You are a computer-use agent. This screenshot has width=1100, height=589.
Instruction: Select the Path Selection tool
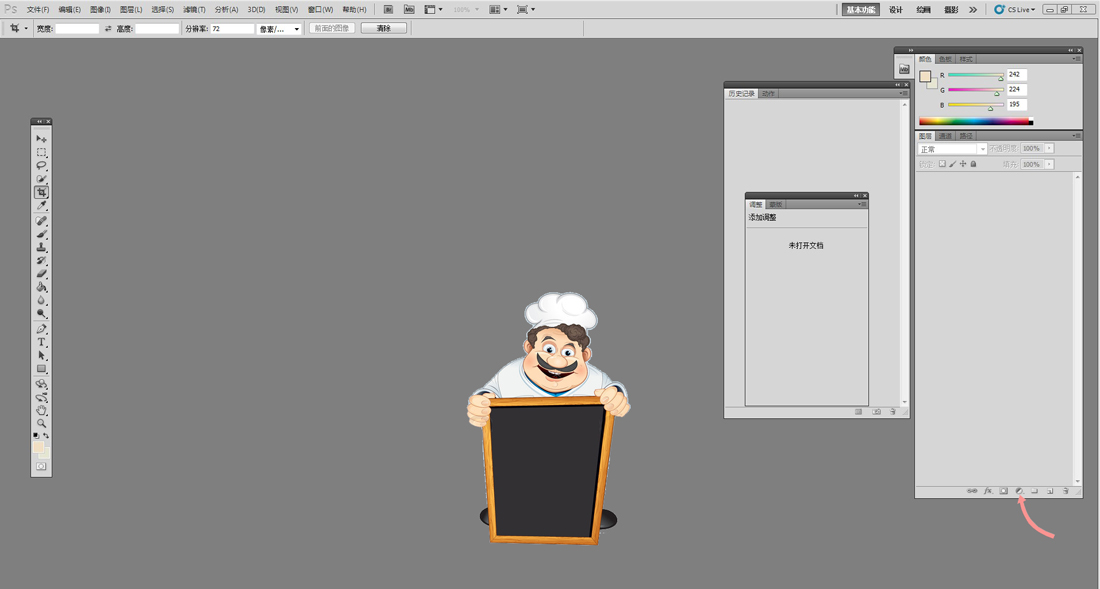(41, 356)
